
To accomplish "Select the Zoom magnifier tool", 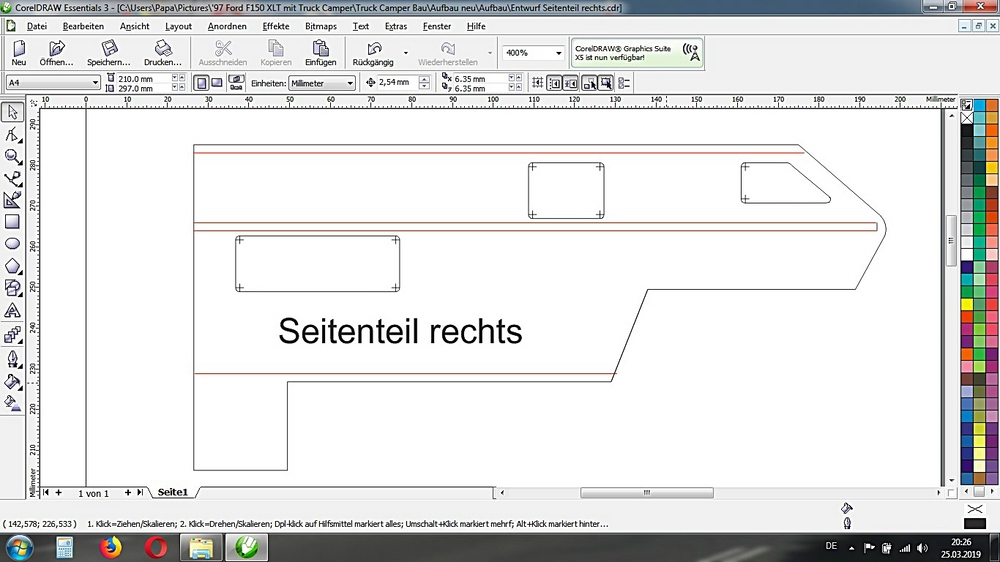I will point(12,156).
